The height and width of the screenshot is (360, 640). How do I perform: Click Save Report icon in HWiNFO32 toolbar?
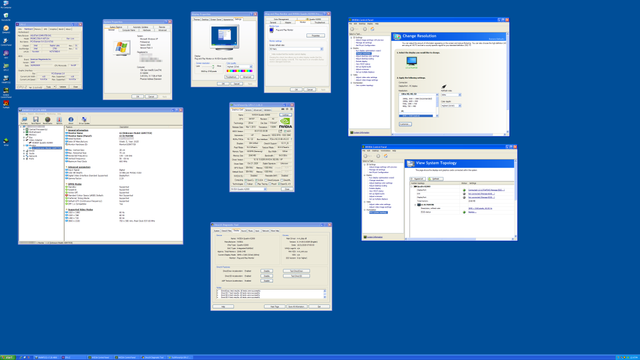coord(36,120)
